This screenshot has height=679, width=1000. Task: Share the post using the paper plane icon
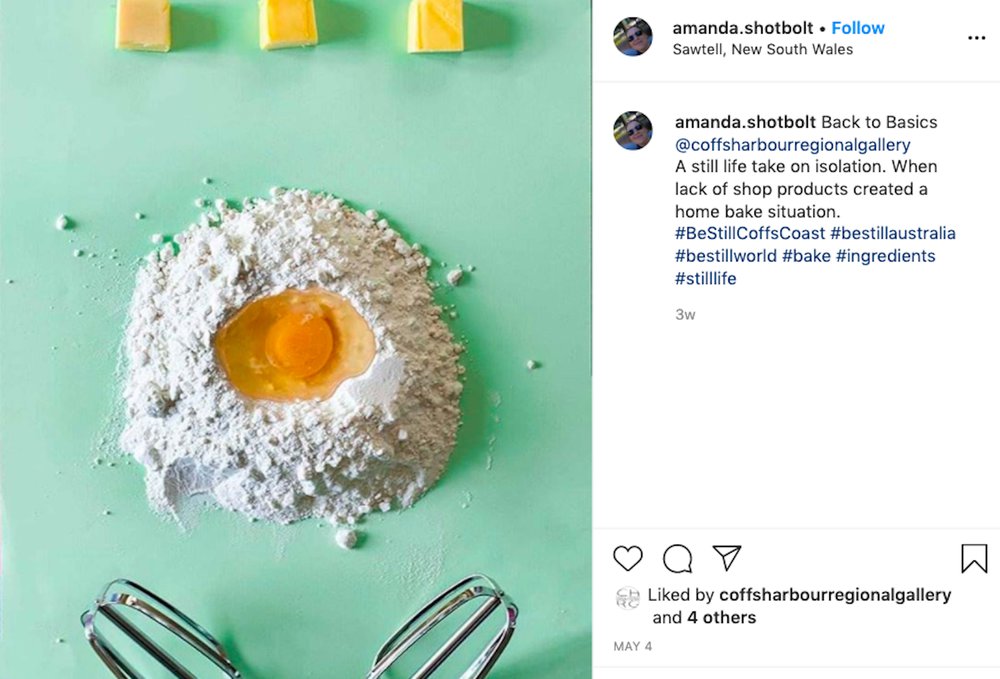[x=727, y=558]
